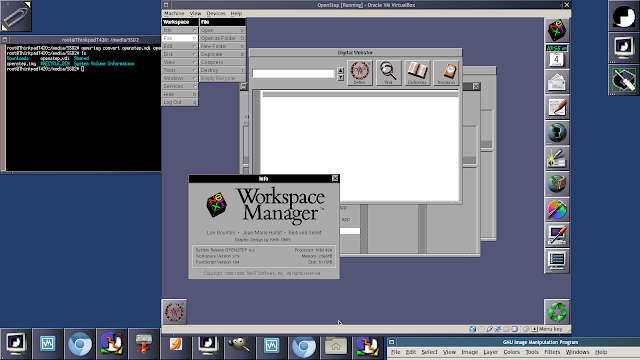Open the NeXT cube icon in dock
This screenshot has height=360, width=640.
pyautogui.click(x=557, y=30)
